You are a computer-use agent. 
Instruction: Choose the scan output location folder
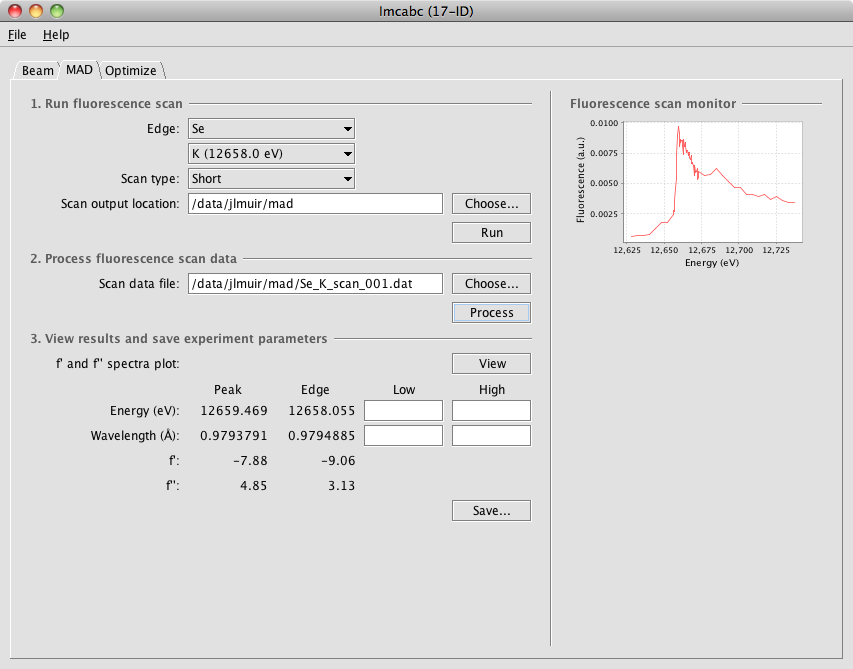tap(491, 204)
